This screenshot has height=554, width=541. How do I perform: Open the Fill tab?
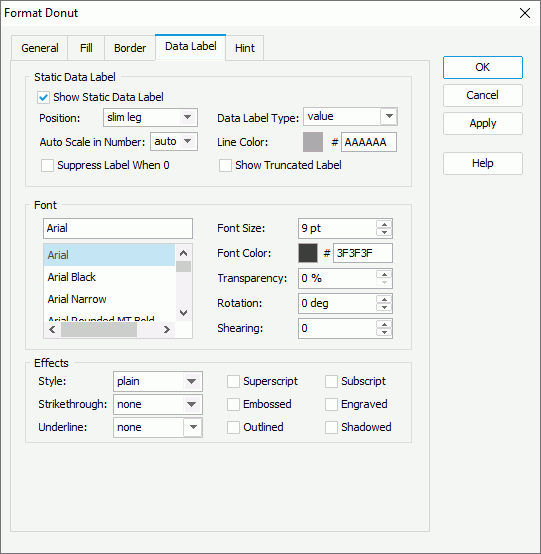pyautogui.click(x=86, y=48)
